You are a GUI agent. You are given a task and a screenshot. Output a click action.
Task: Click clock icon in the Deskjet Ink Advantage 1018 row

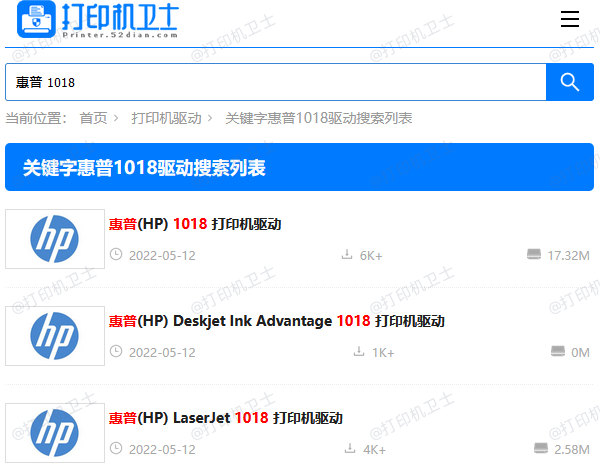tap(116, 351)
